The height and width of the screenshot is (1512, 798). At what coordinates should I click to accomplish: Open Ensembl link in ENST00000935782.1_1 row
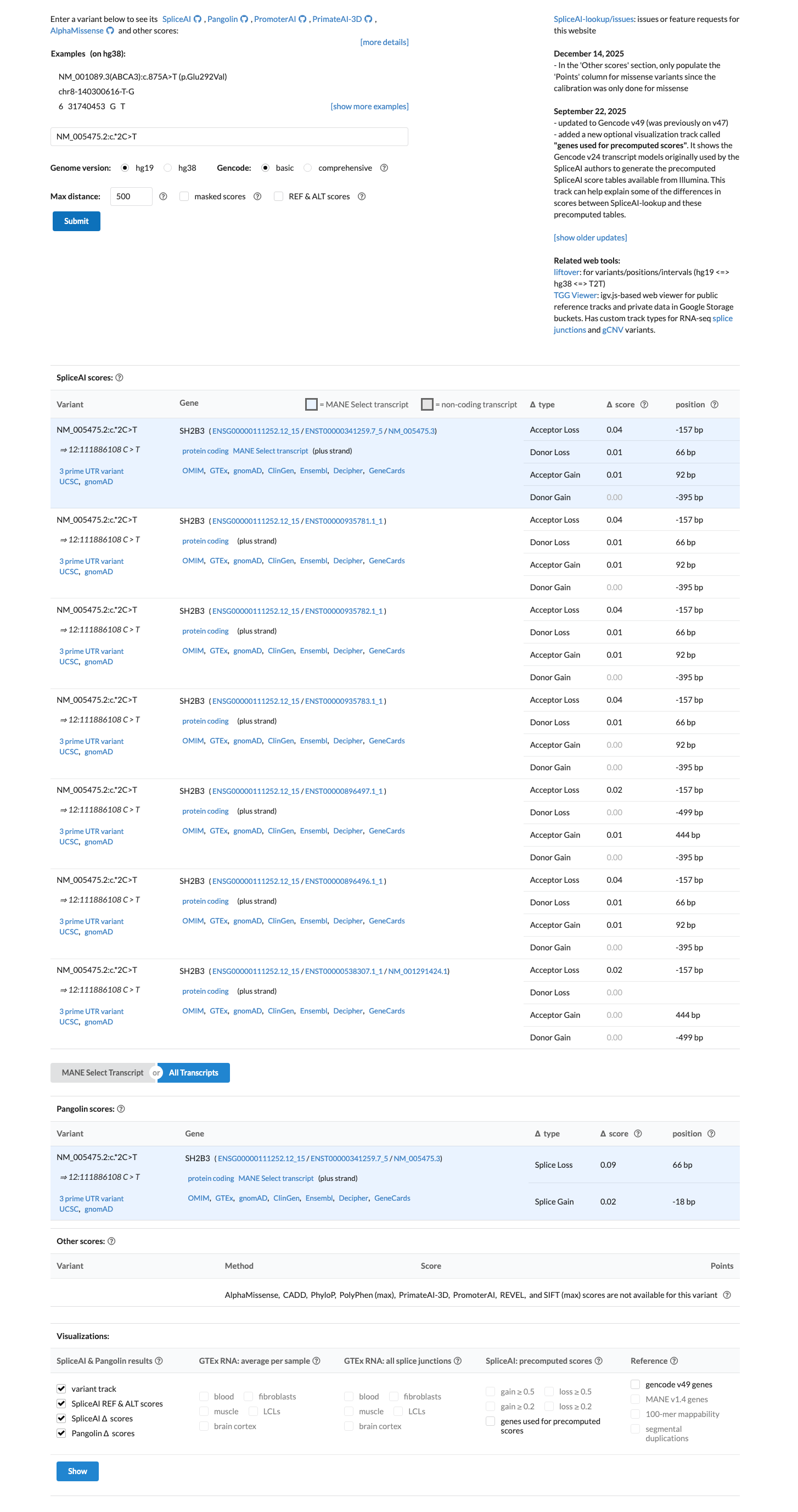pos(313,651)
